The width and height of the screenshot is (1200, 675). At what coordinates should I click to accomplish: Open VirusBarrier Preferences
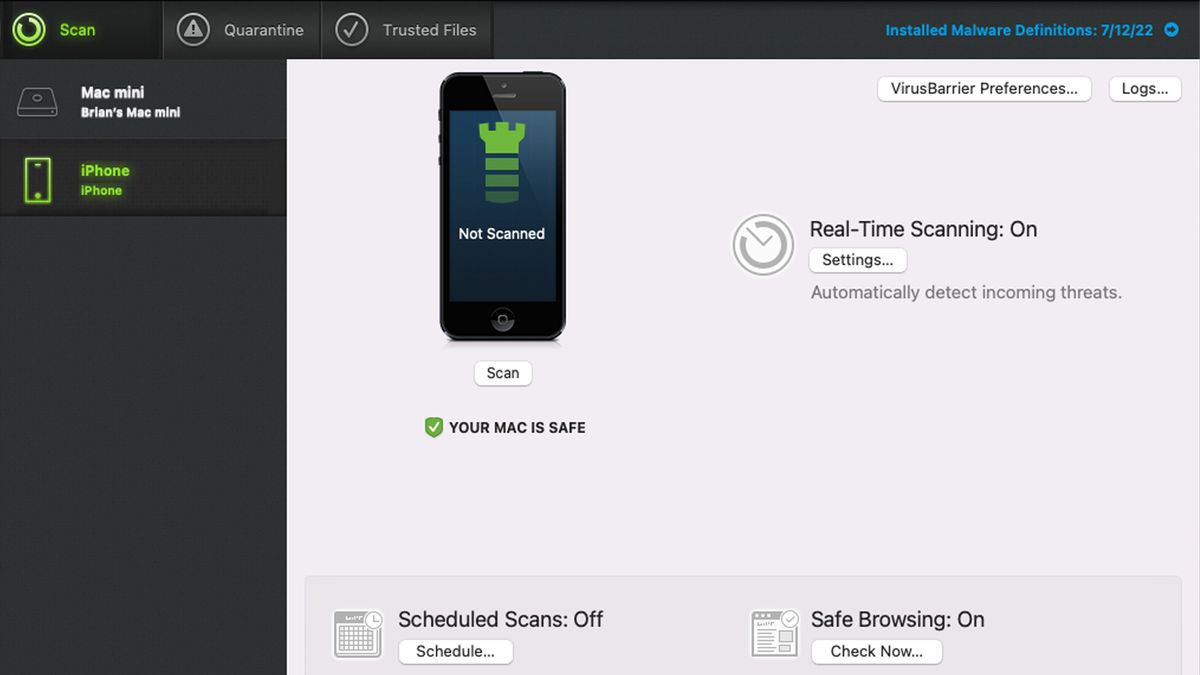(x=985, y=89)
